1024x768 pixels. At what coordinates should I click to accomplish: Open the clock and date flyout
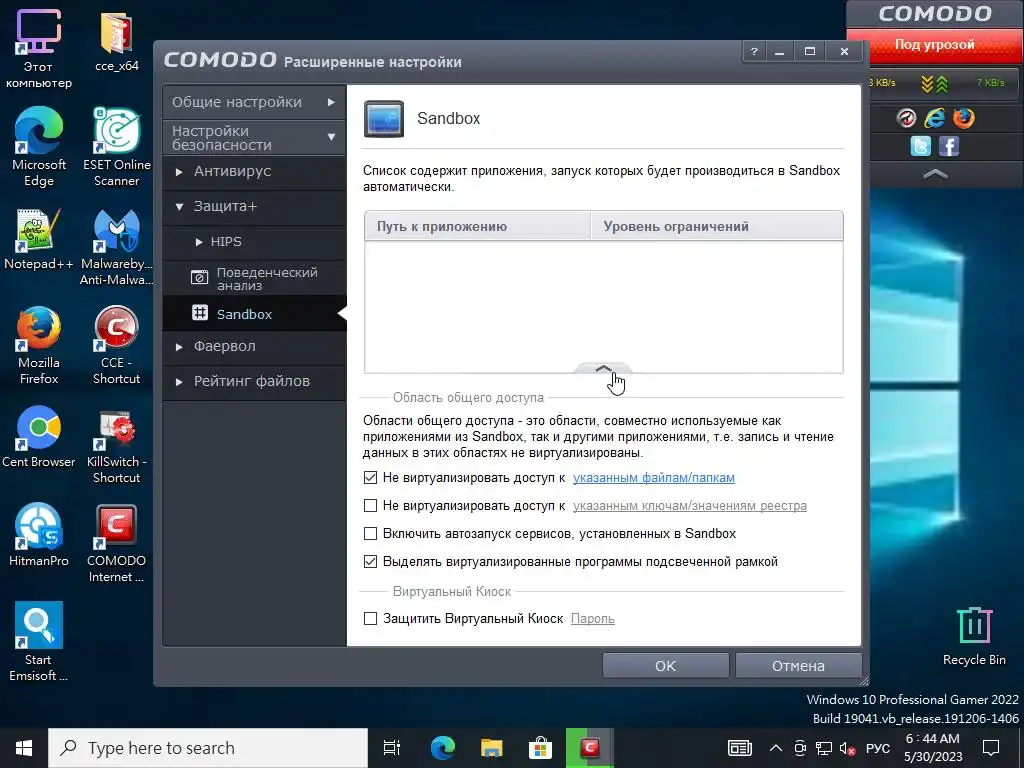tap(933, 748)
